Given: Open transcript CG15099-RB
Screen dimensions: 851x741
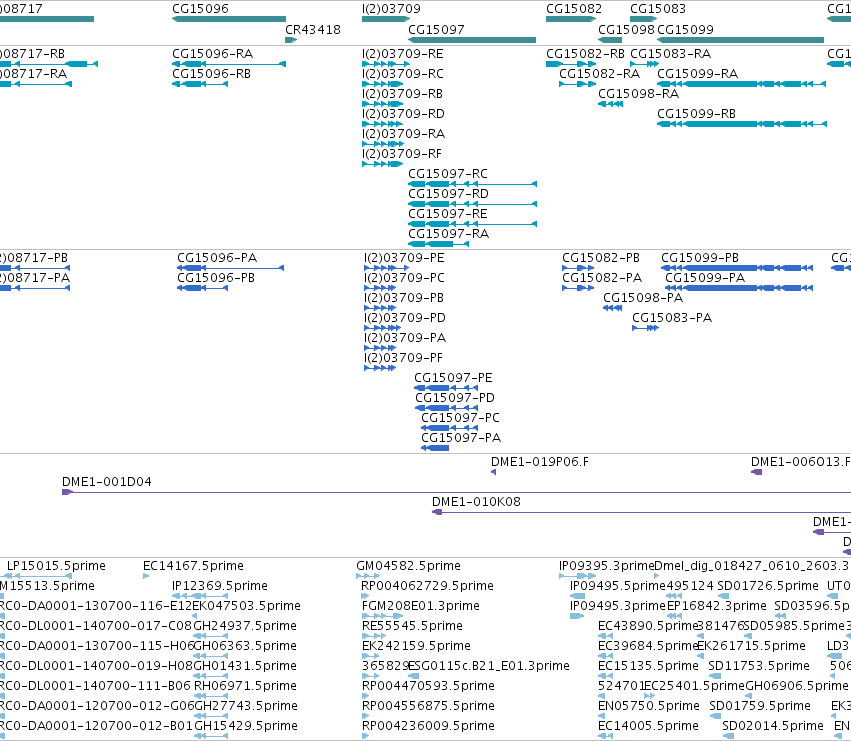Looking at the screenshot, I should (x=696, y=114).
